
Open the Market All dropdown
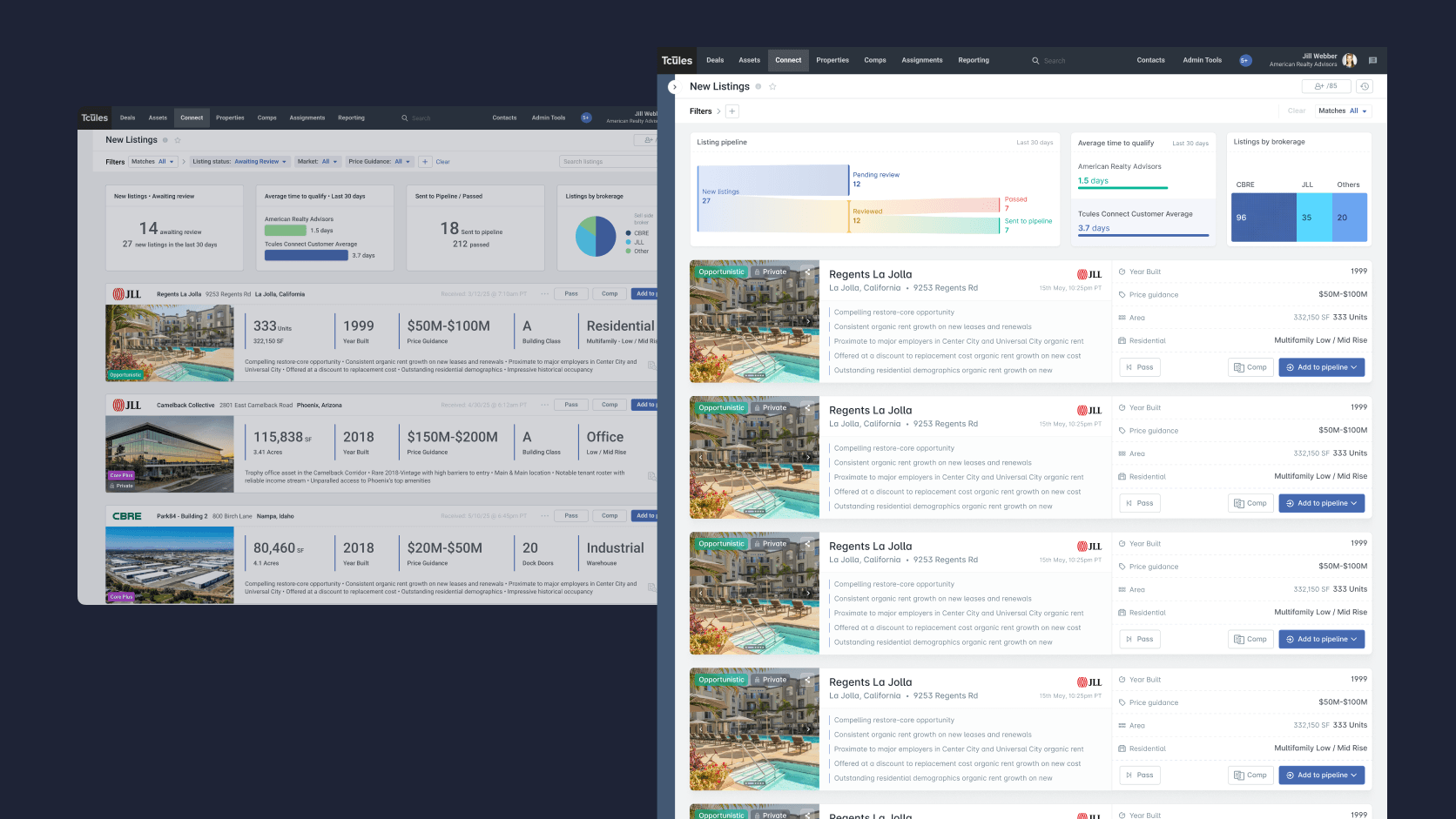point(318,162)
